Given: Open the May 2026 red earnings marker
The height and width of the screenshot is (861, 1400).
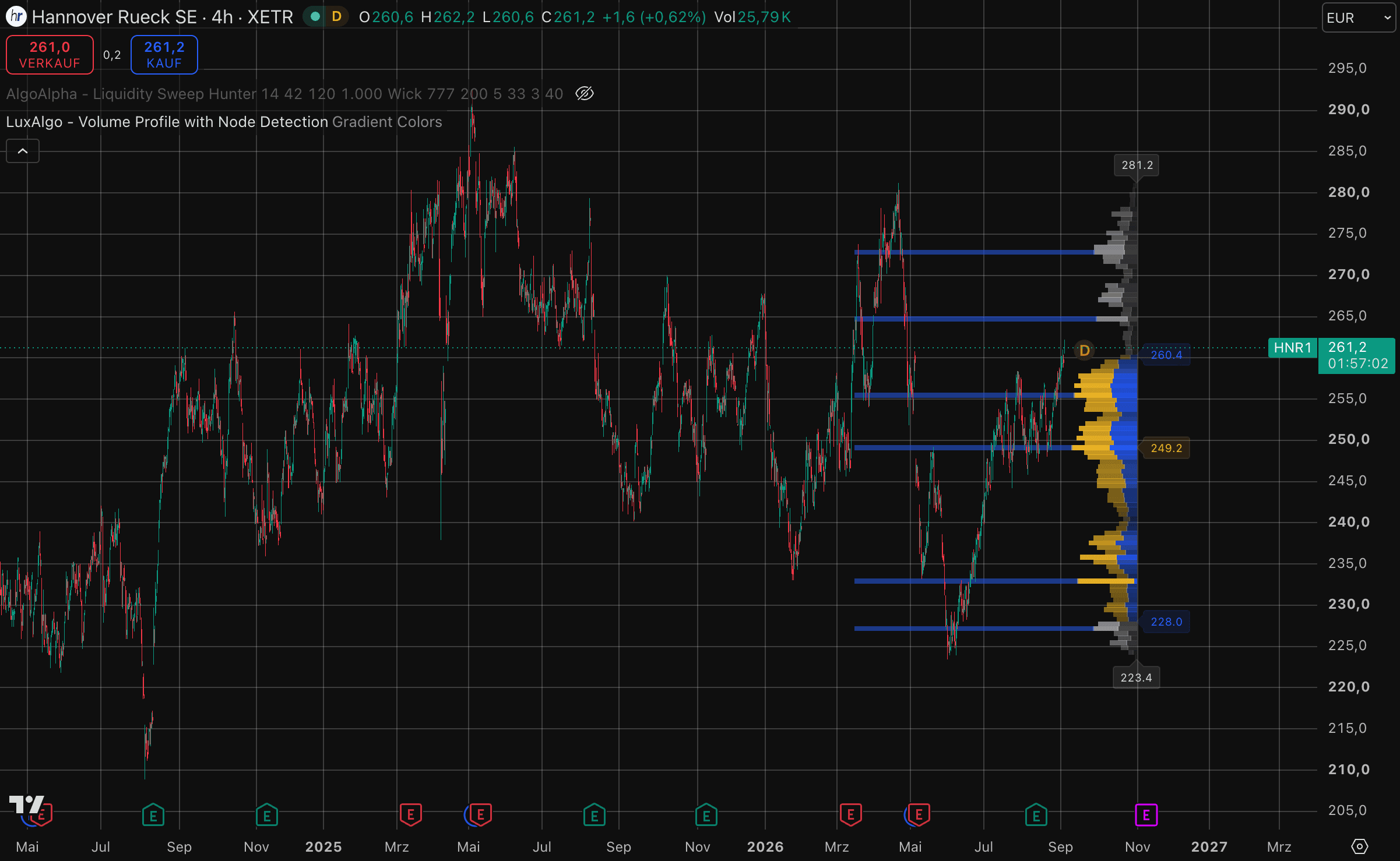Looking at the screenshot, I should click(x=919, y=815).
